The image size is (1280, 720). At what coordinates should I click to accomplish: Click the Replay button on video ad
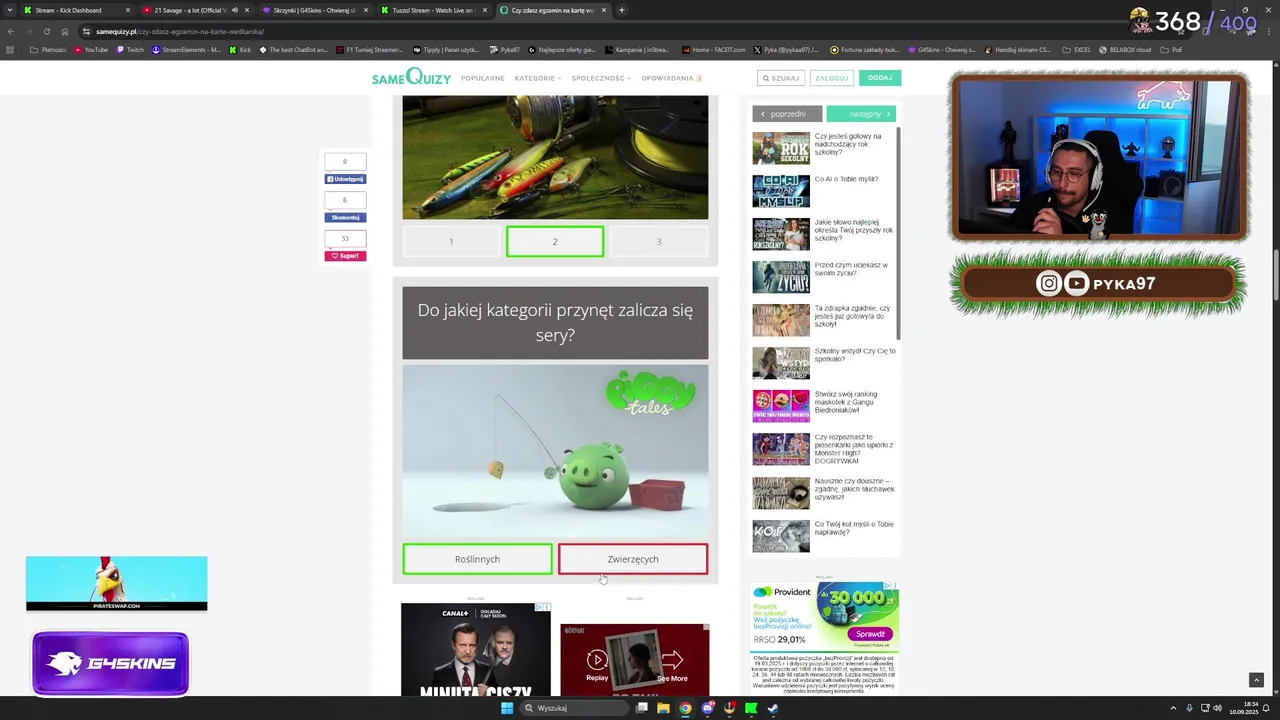[x=597, y=664]
